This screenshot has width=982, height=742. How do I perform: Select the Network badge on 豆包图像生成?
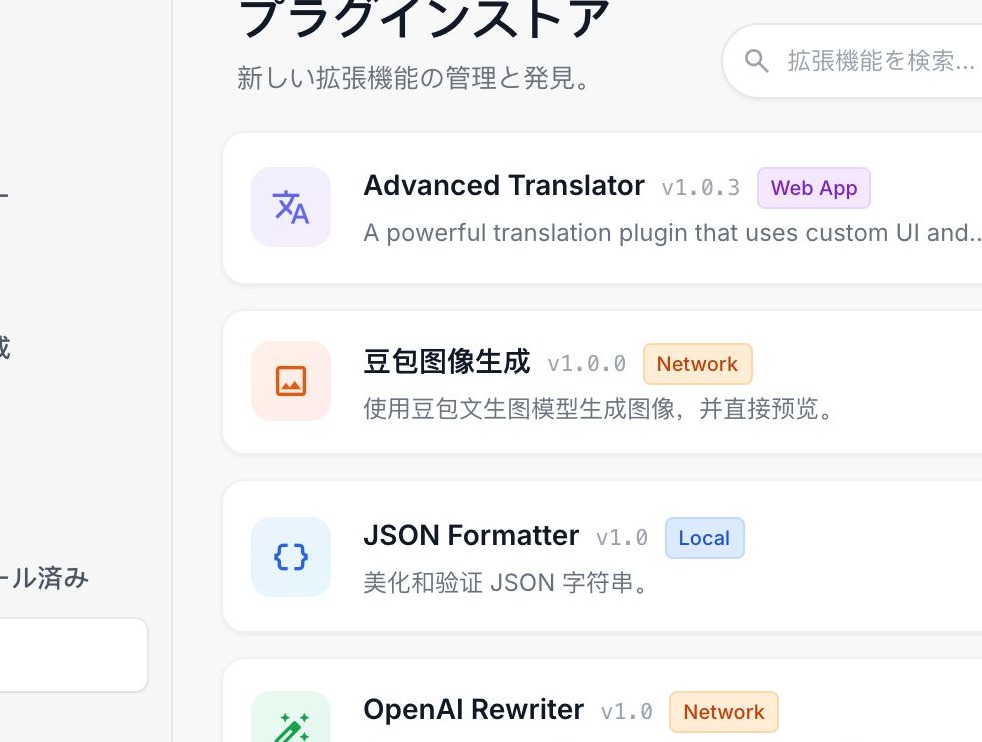(x=697, y=364)
